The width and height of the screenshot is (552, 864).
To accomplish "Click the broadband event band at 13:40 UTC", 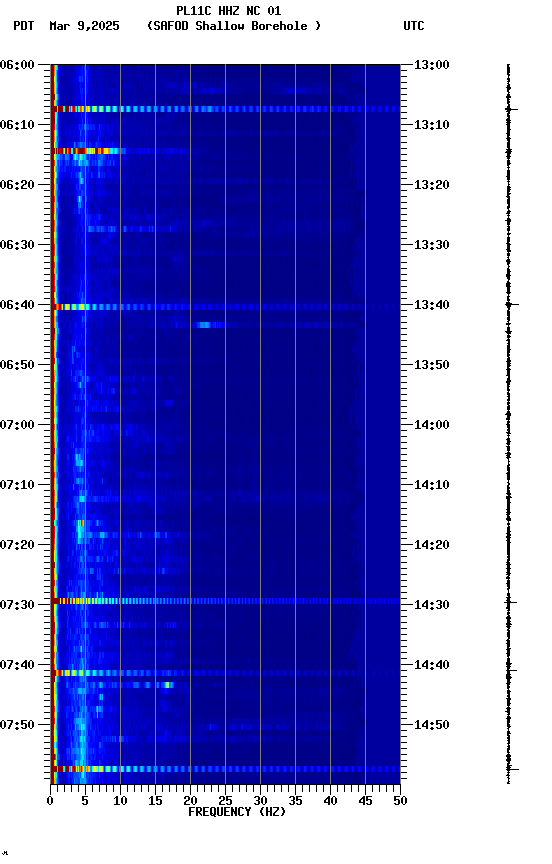I will [226, 307].
